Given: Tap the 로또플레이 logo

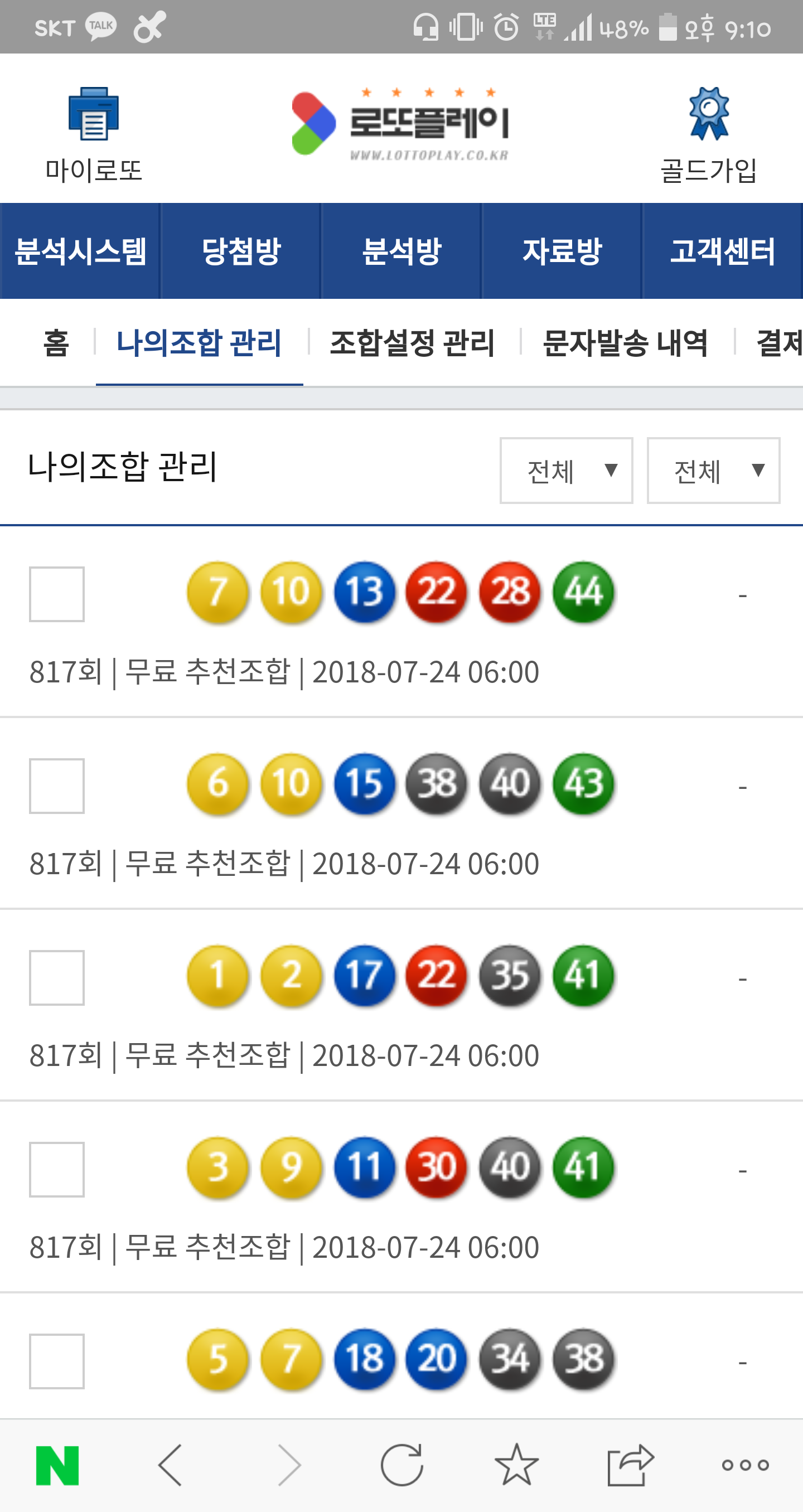Looking at the screenshot, I should coord(401,124).
